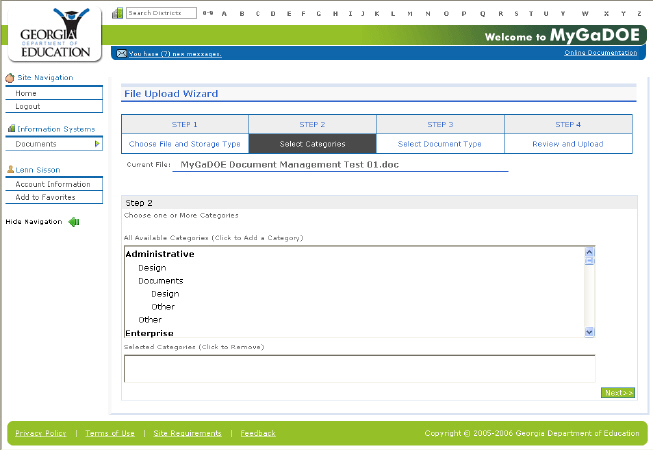Screen dimensions: 653x451
Task: Filter districts by letter G
Action: point(319,13)
